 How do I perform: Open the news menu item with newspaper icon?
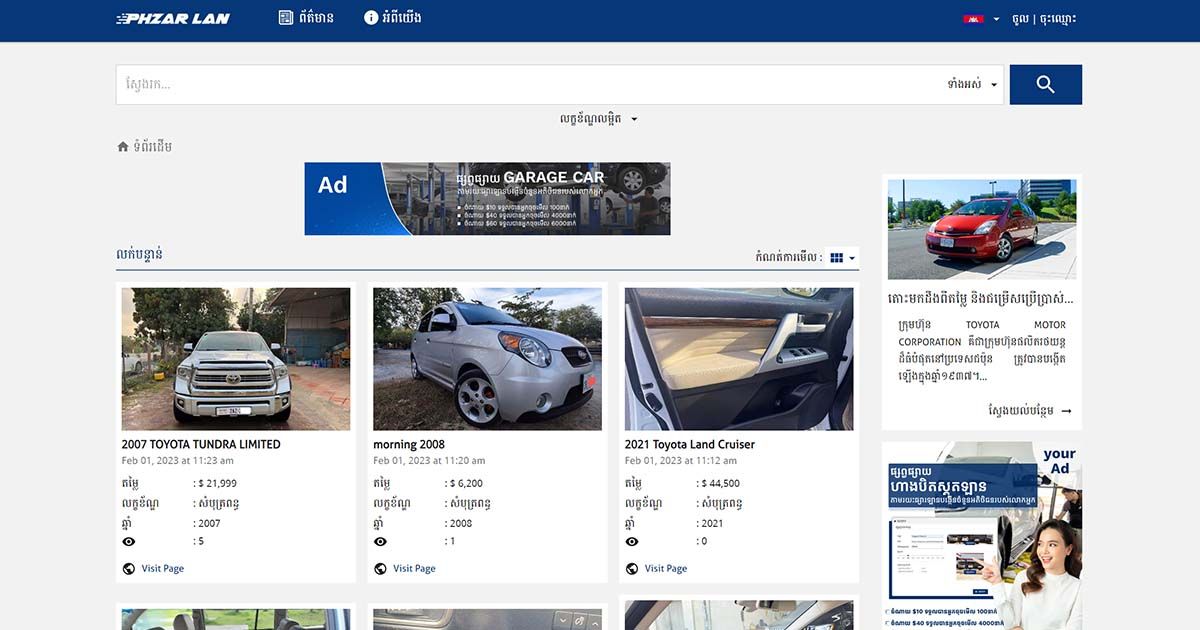tap(306, 18)
